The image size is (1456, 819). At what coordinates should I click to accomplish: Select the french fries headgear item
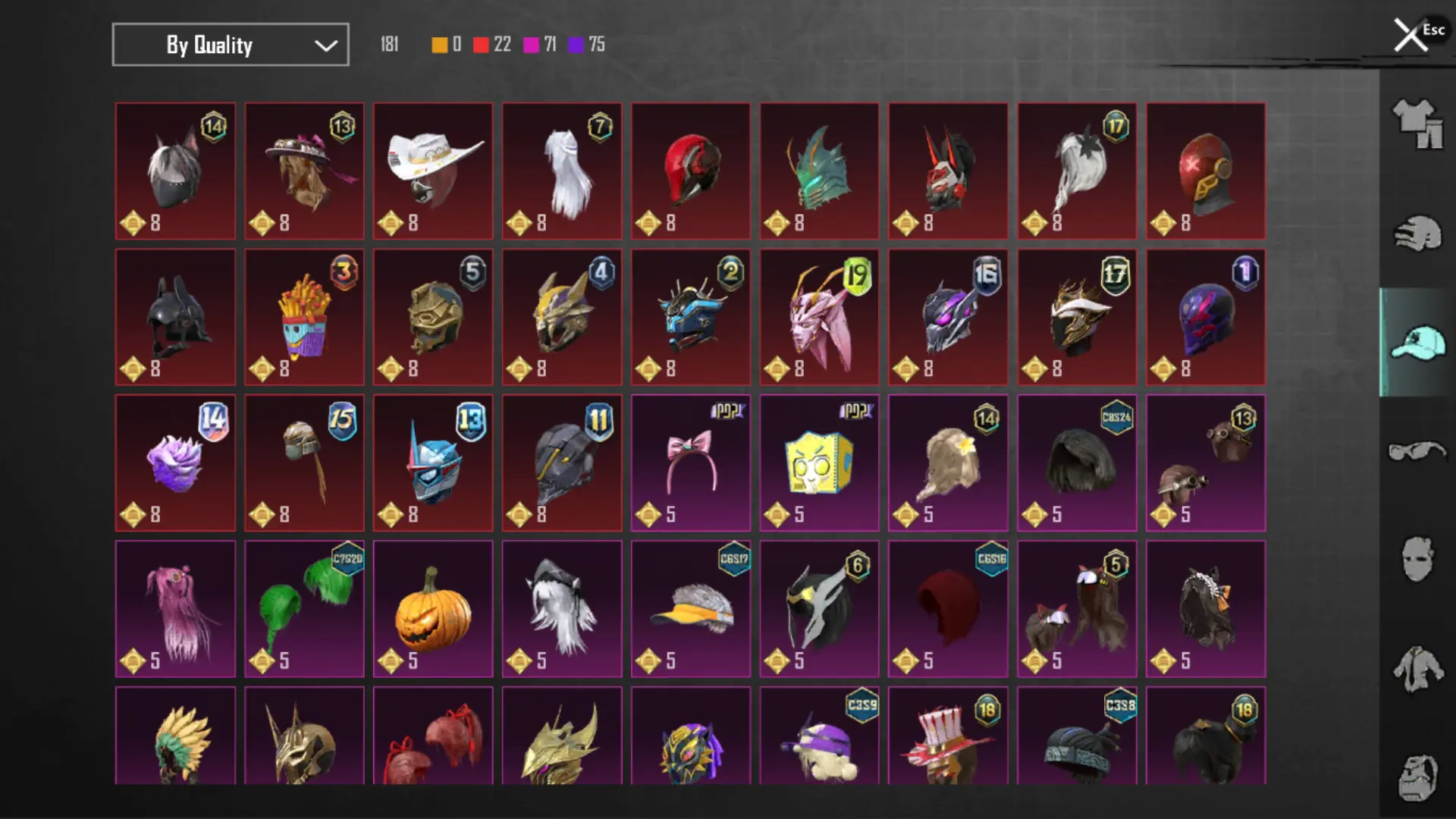click(x=304, y=317)
